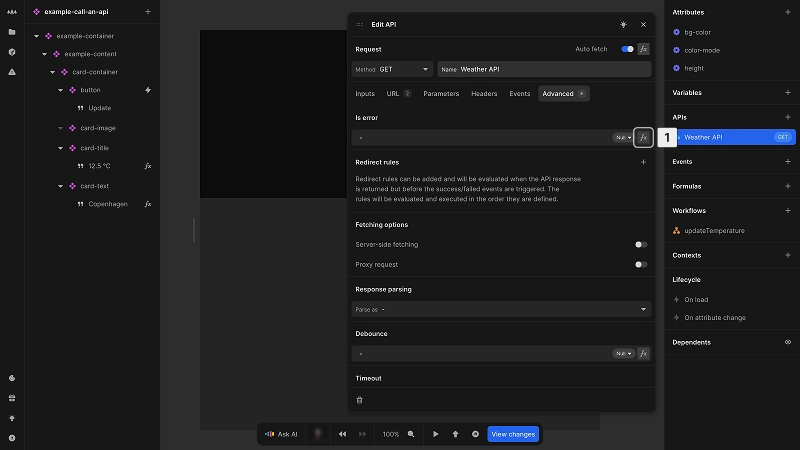The height and width of the screenshot is (450, 800).
Task: Open the Method GET dropdown
Action: pos(392,69)
